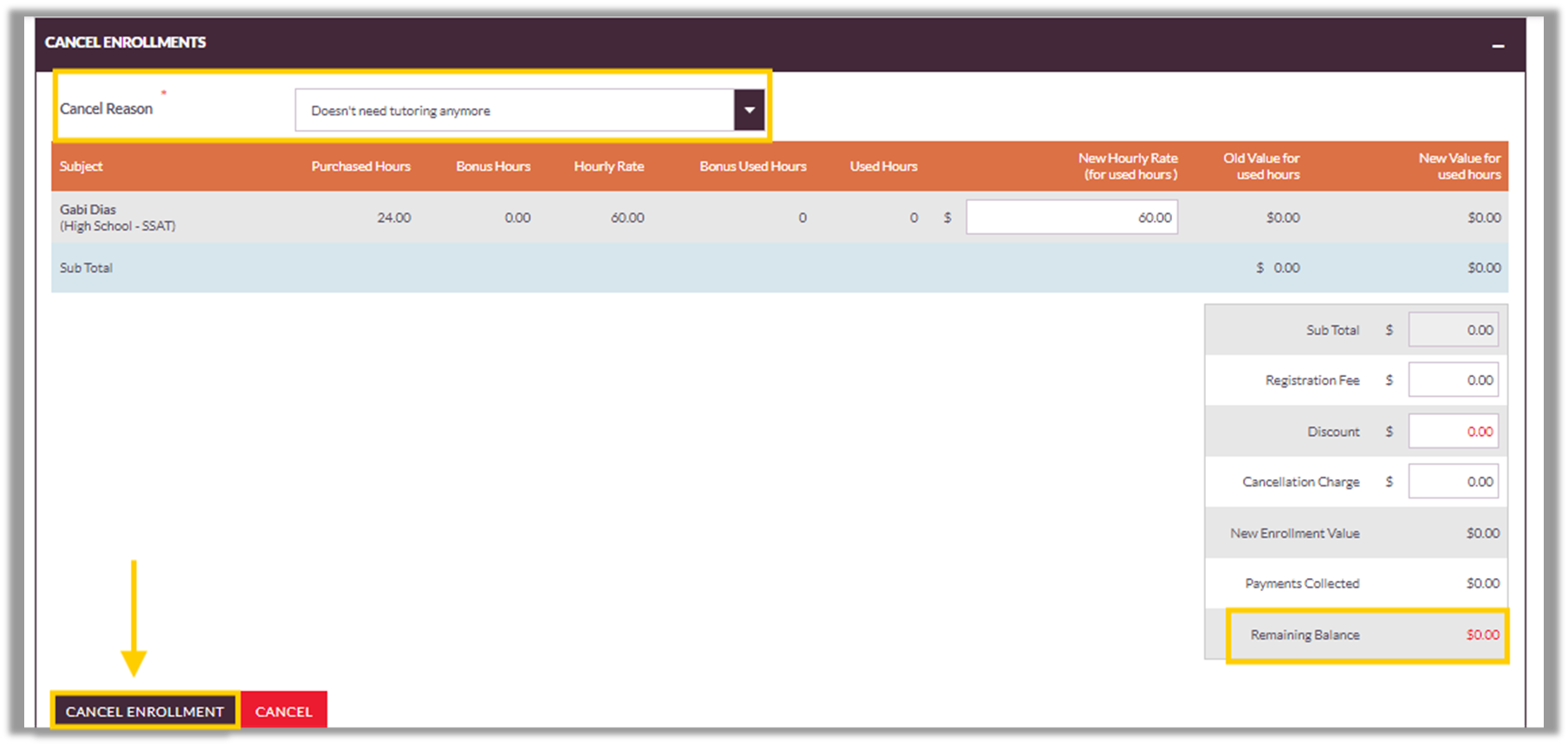Click the 'New Hourly Rate (for used hours)' header
The image size is (1568, 748).
[x=1128, y=166]
